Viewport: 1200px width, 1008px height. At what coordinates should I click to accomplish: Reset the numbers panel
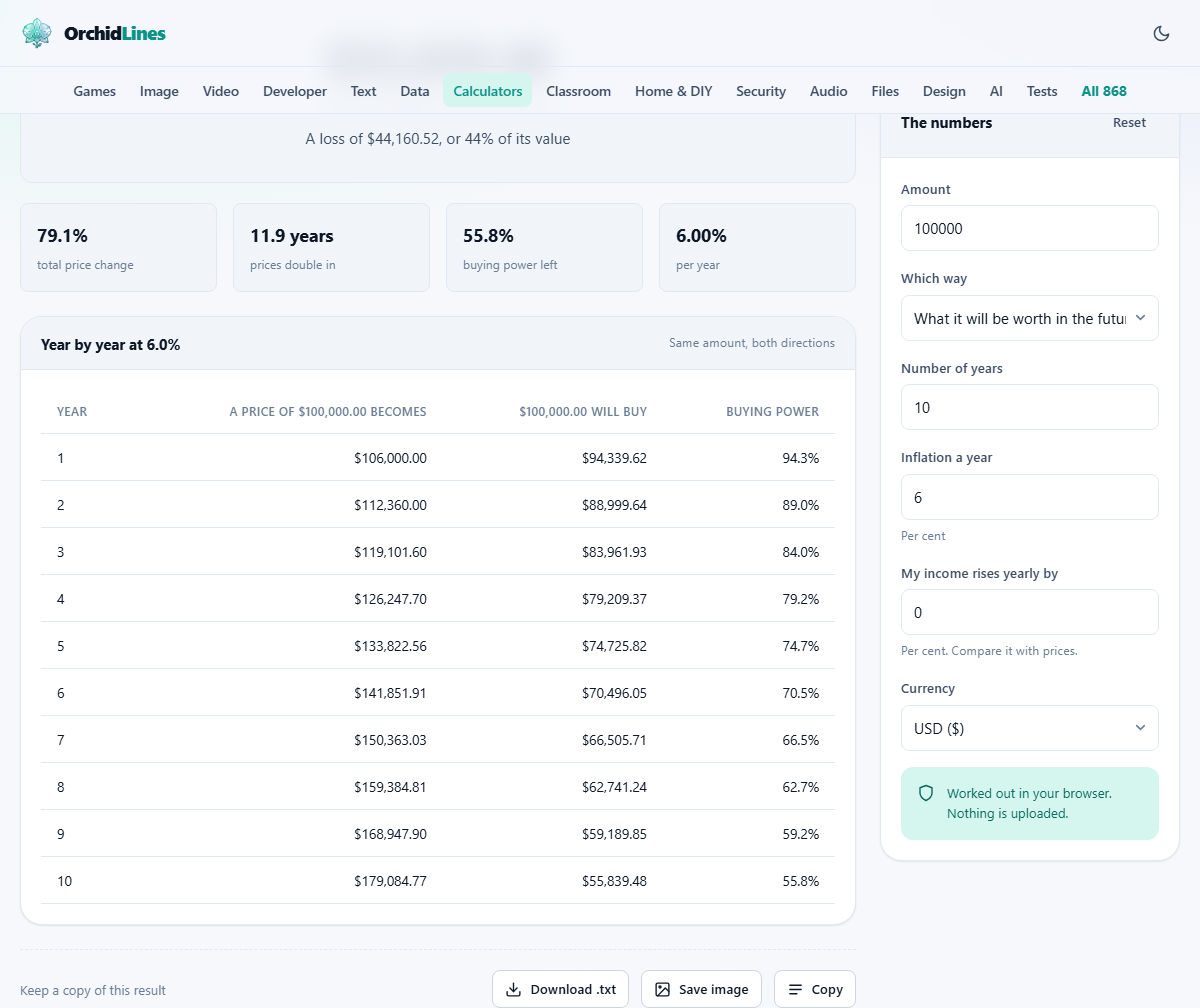point(1129,122)
